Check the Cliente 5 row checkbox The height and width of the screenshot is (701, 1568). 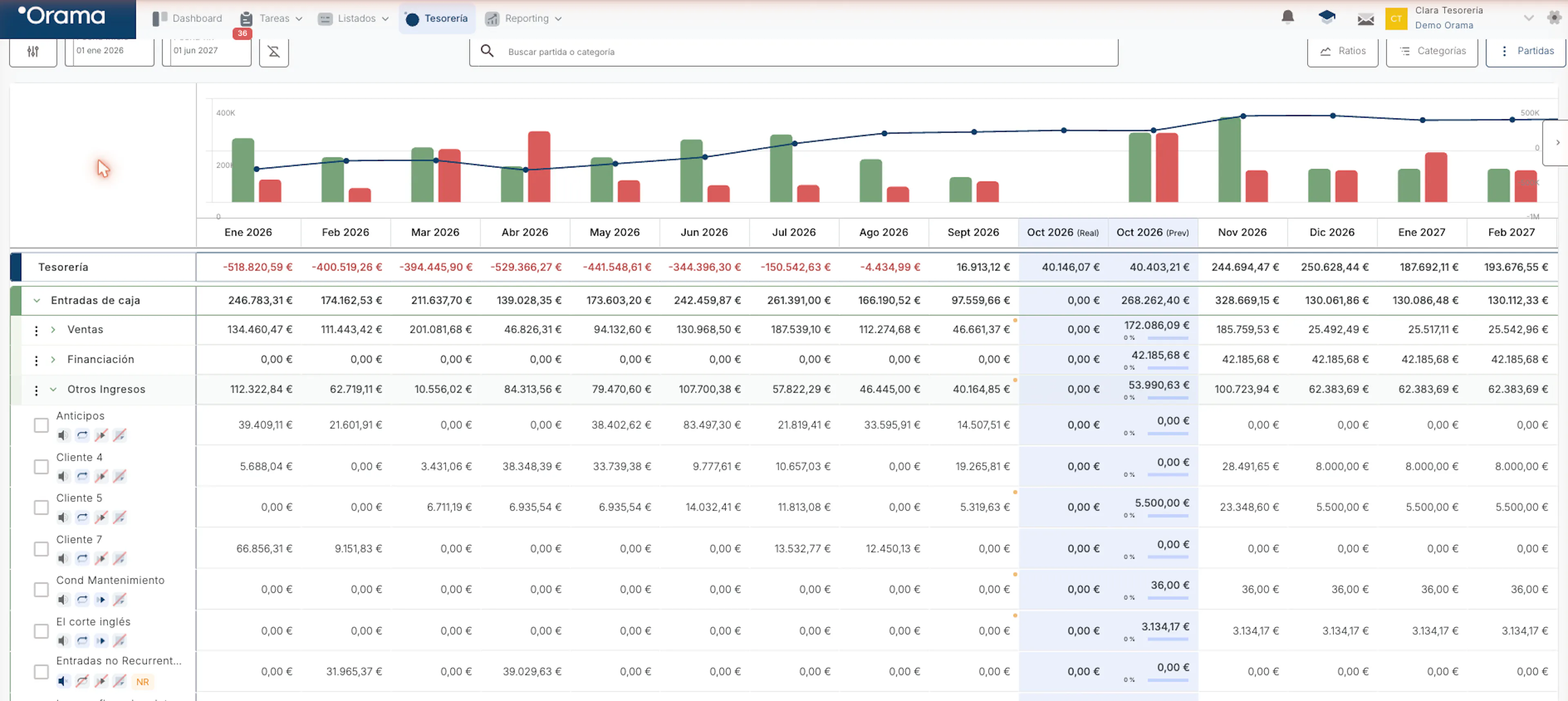tap(41, 507)
